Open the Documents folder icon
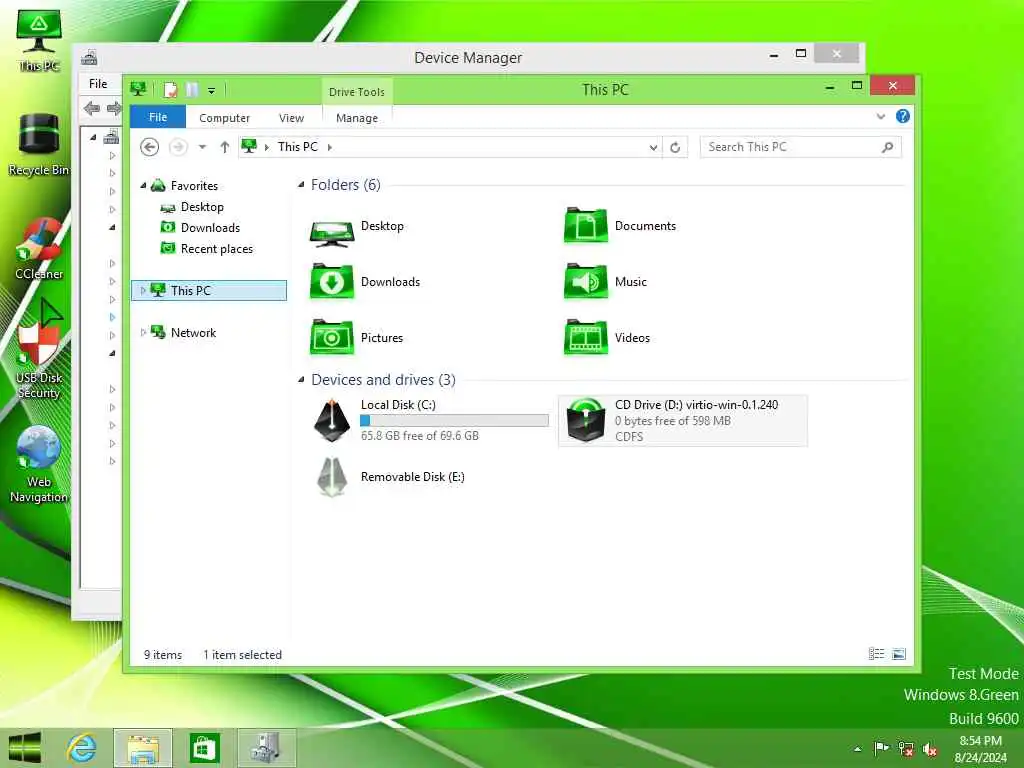This screenshot has width=1024, height=768. coord(586,225)
